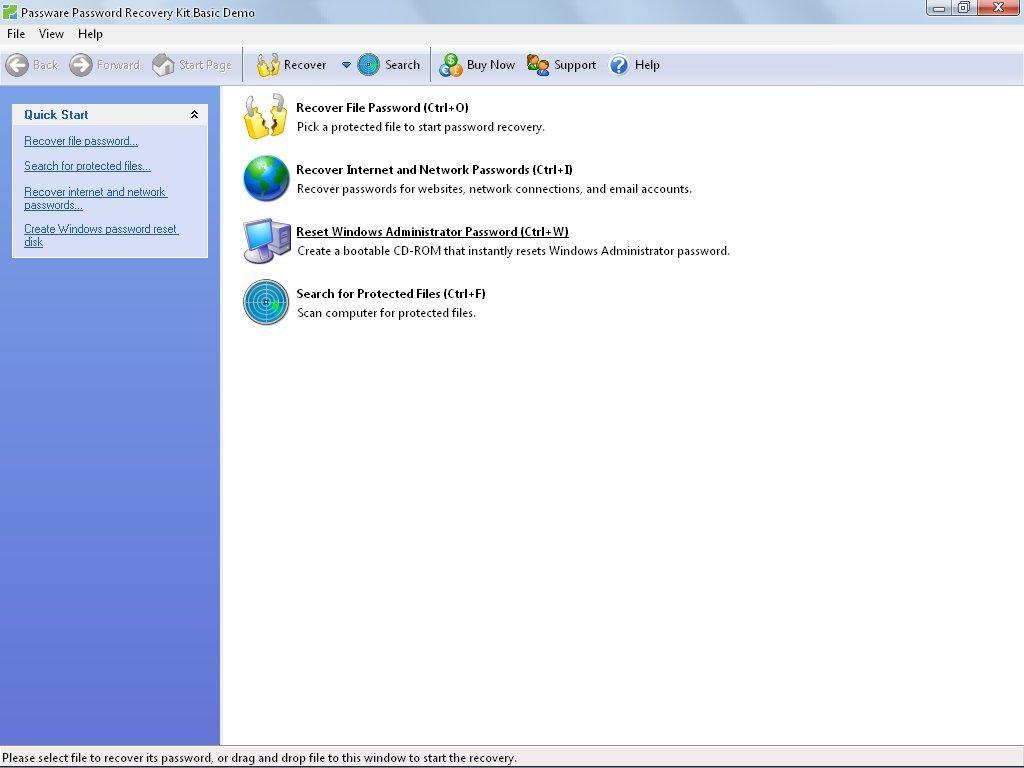Click 'Create Windows password reset disk' link
This screenshot has width=1024, height=768.
tap(101, 235)
